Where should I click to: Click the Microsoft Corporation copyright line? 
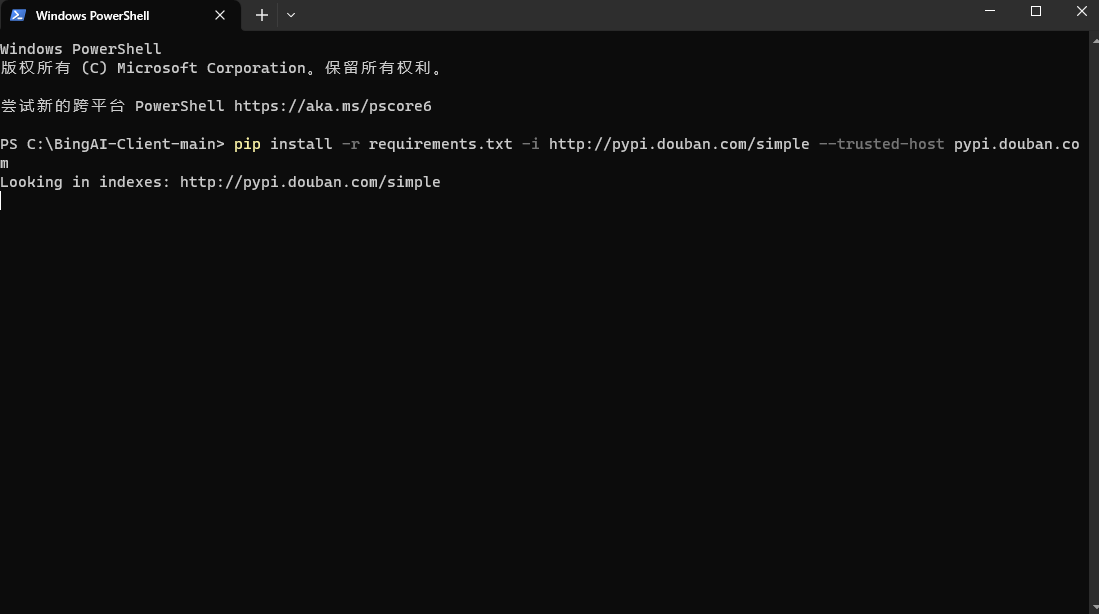(220, 67)
